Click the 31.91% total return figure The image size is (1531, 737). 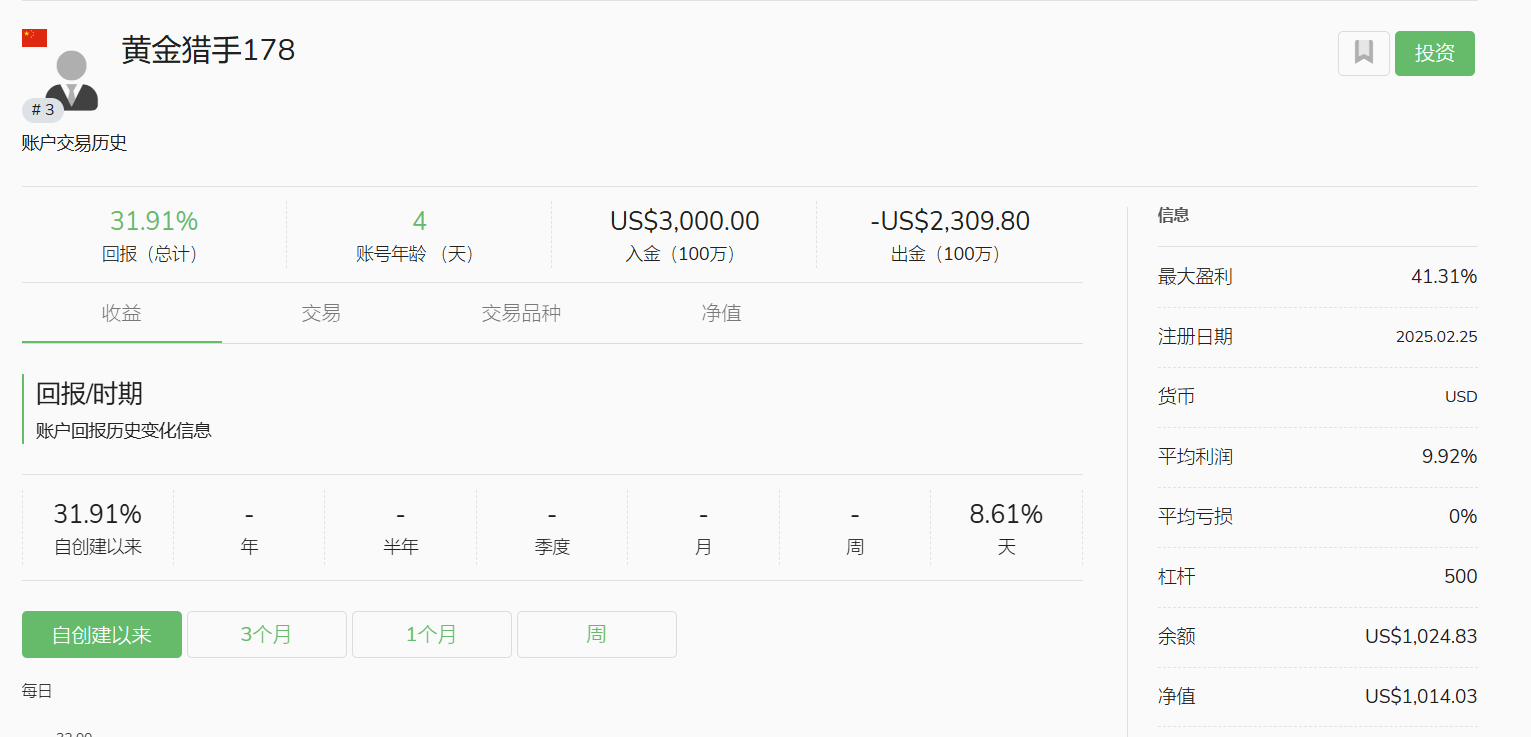pos(154,221)
